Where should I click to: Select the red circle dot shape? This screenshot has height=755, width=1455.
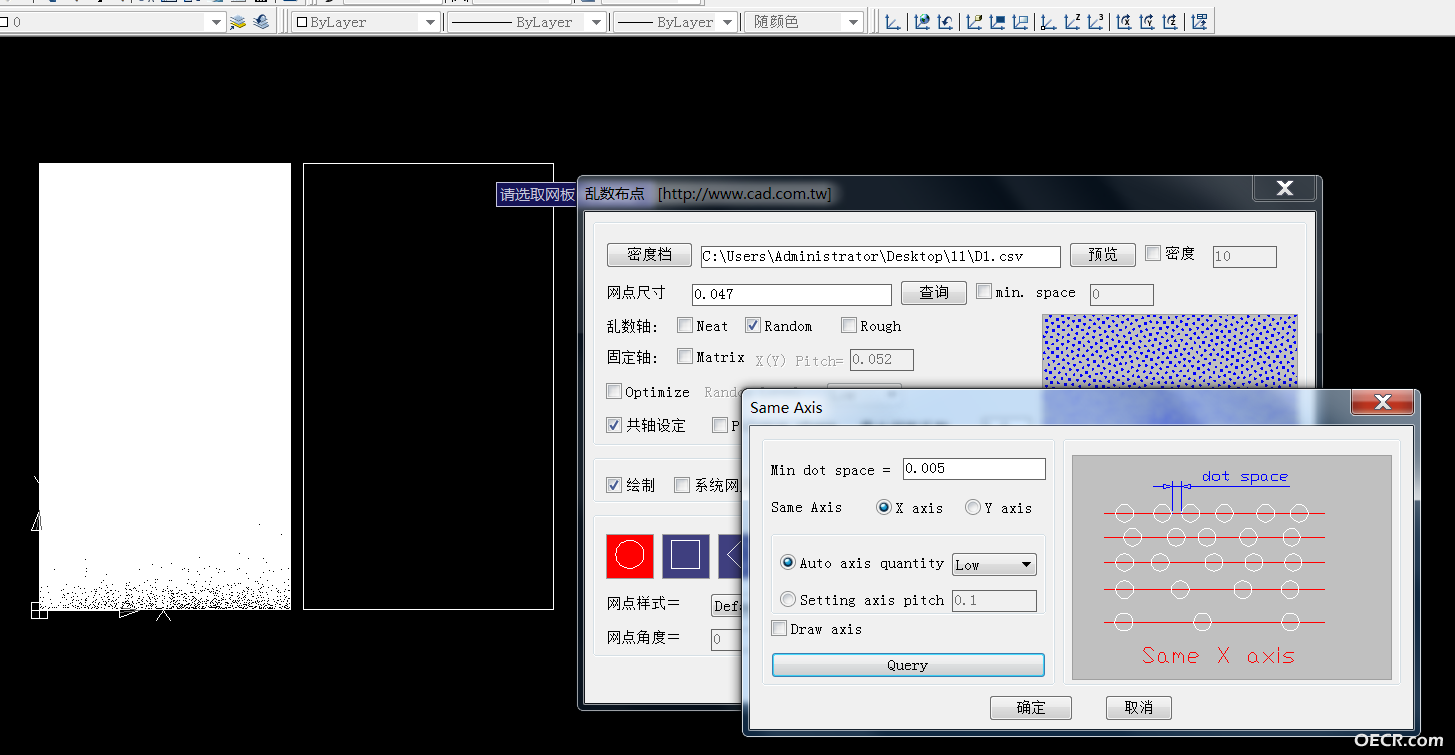(x=630, y=556)
